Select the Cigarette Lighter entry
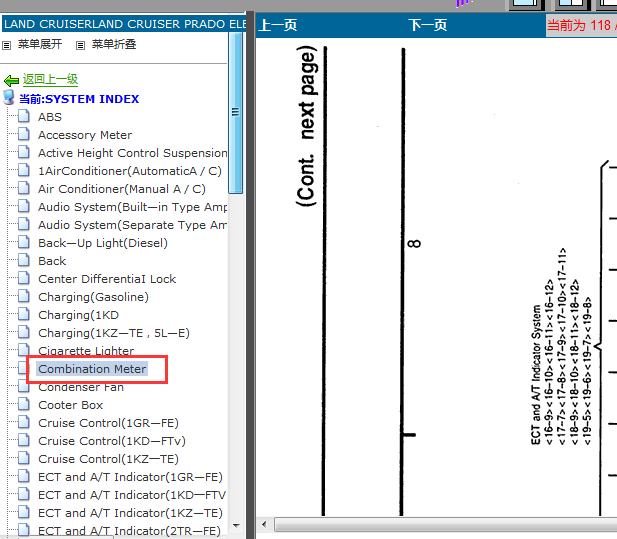 point(86,351)
